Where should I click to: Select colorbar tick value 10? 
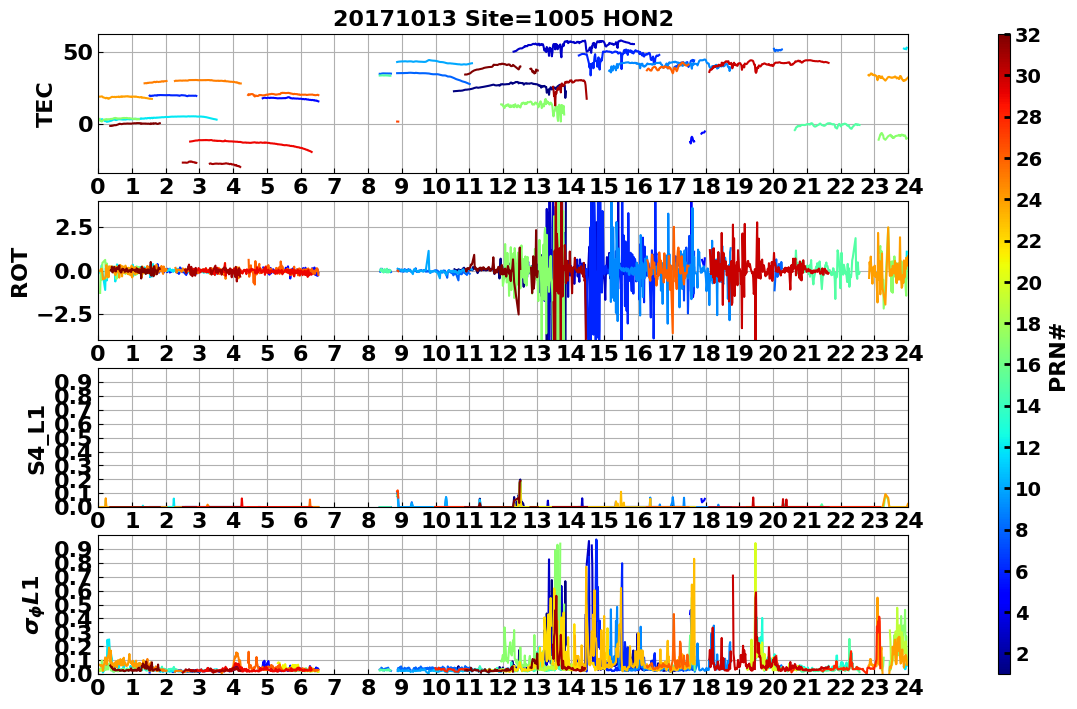click(x=1028, y=488)
